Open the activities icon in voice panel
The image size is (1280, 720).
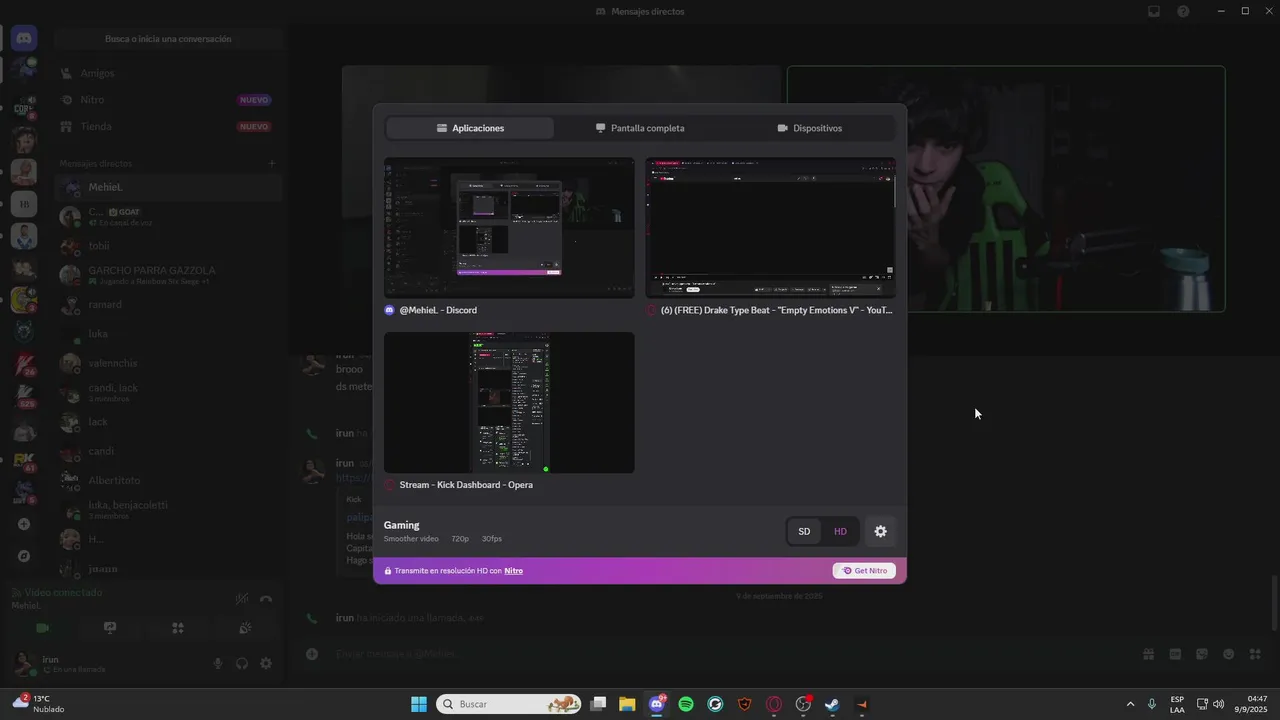click(178, 628)
